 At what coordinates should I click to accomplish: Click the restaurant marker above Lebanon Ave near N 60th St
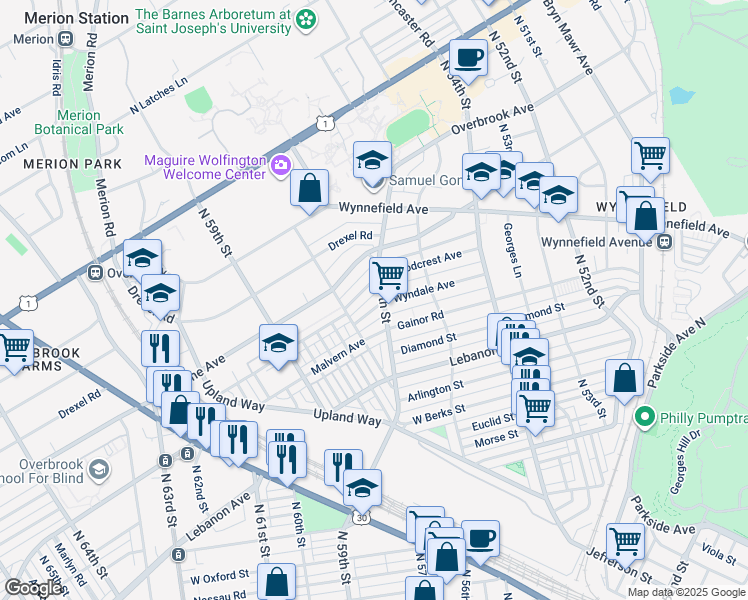(x=287, y=462)
